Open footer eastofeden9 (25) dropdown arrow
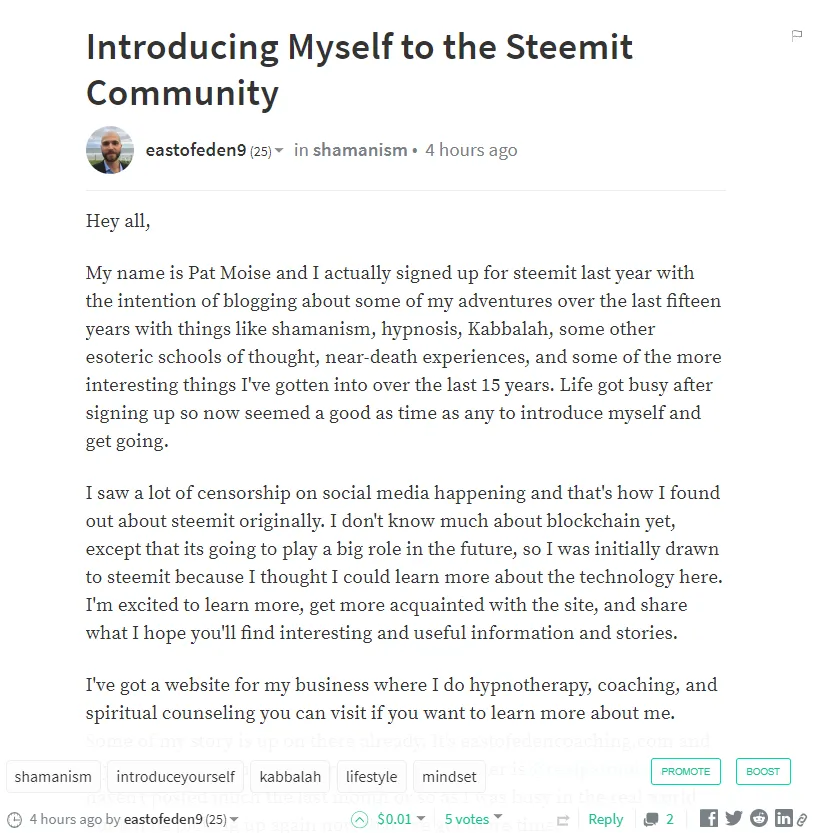This screenshot has height=833, width=833. pos(234,820)
